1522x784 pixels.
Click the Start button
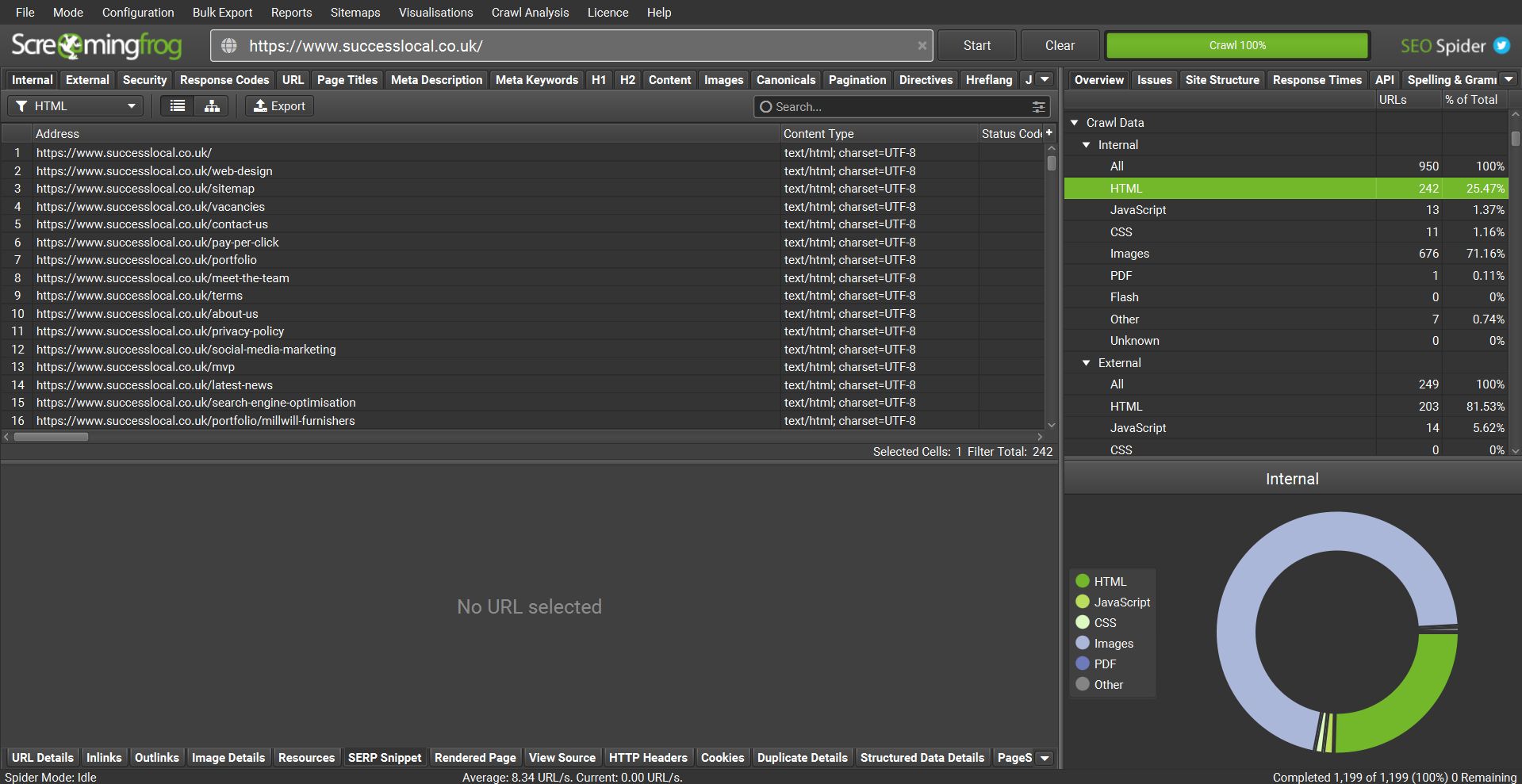pyautogui.click(x=977, y=46)
